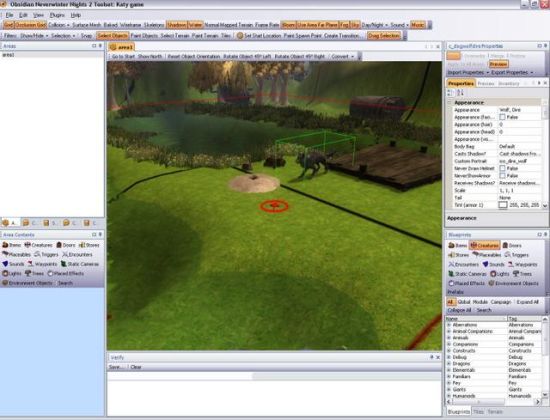Choose the Doors blueprint icon
This screenshot has height=420, width=550.
(x=512, y=245)
